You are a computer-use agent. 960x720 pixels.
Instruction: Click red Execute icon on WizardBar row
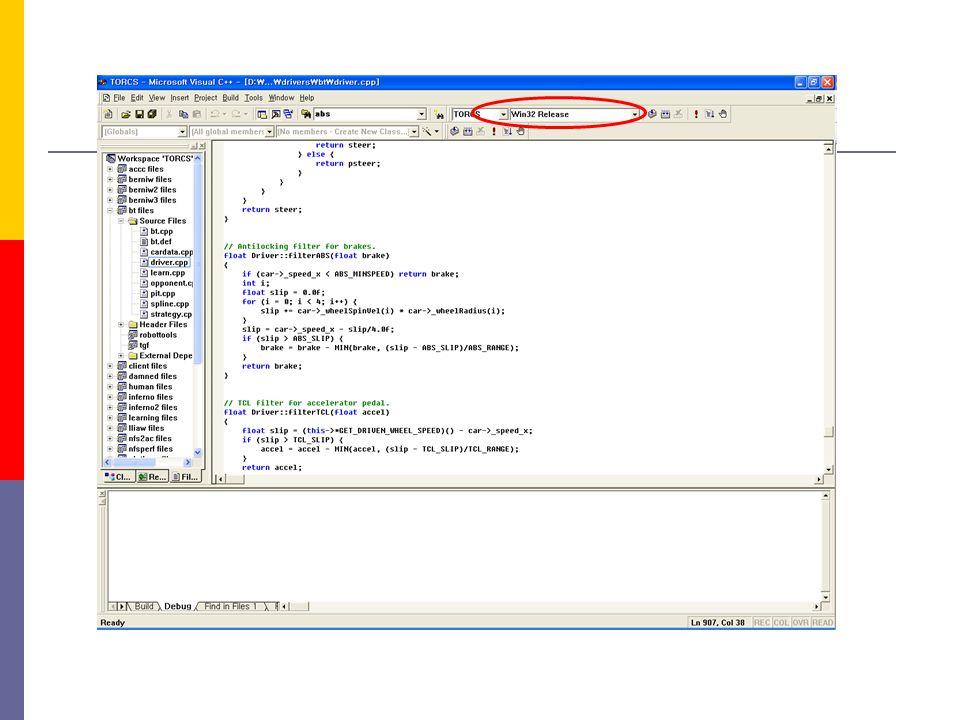(x=494, y=131)
